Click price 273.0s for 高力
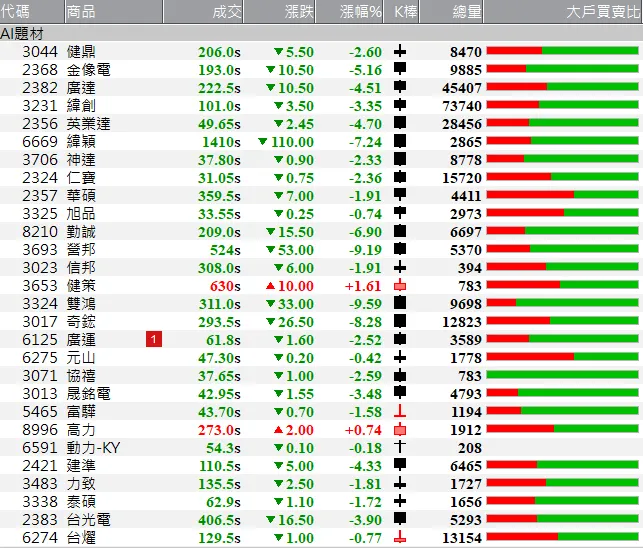 (x=219, y=430)
